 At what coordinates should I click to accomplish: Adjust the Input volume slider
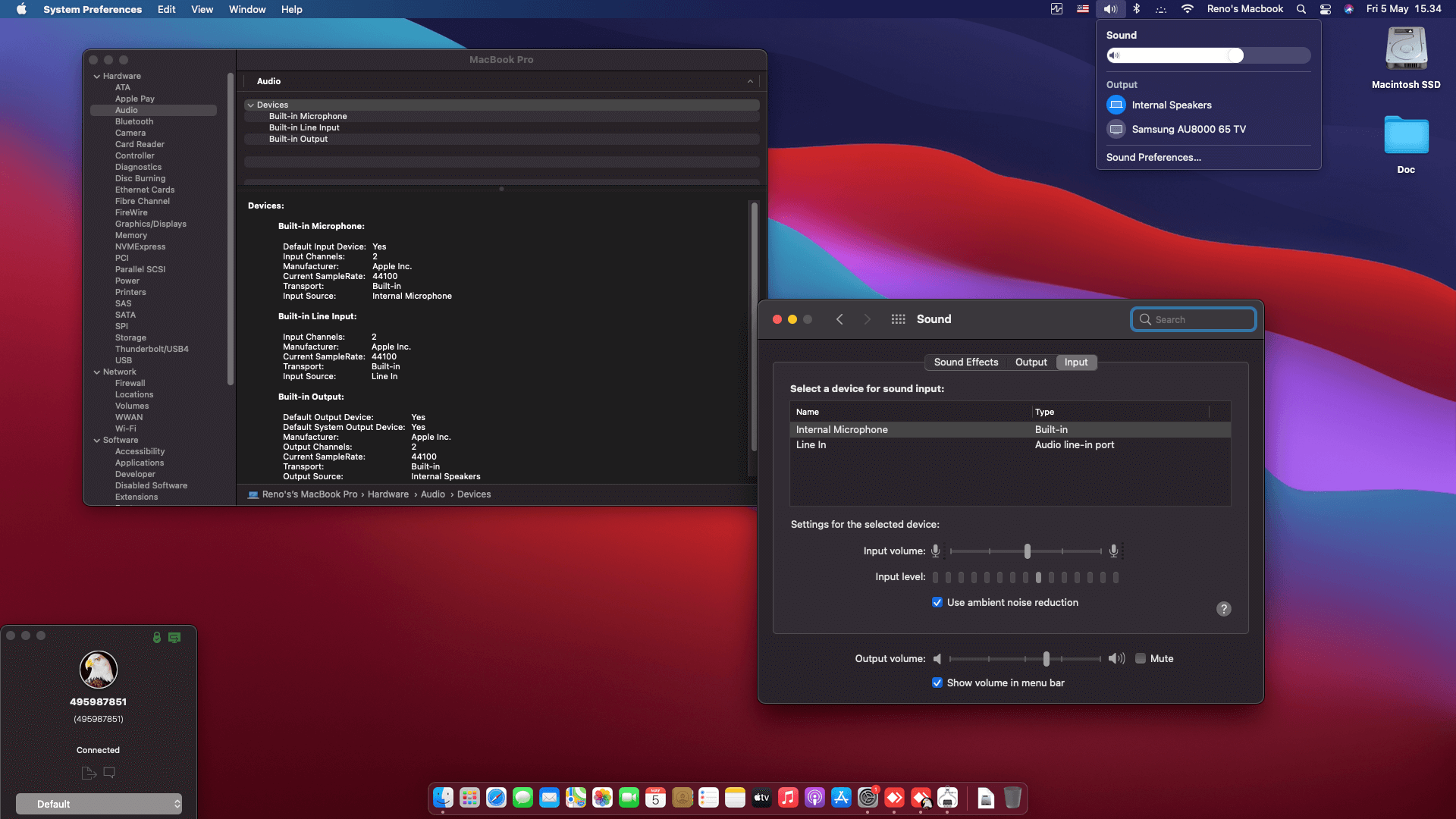(x=1028, y=551)
